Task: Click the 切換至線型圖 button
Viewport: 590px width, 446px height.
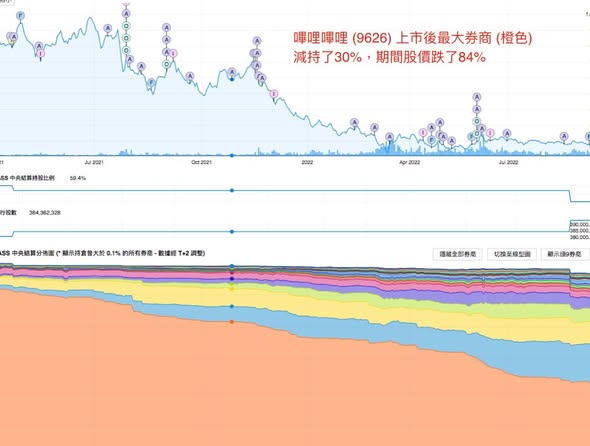Action: point(512,254)
